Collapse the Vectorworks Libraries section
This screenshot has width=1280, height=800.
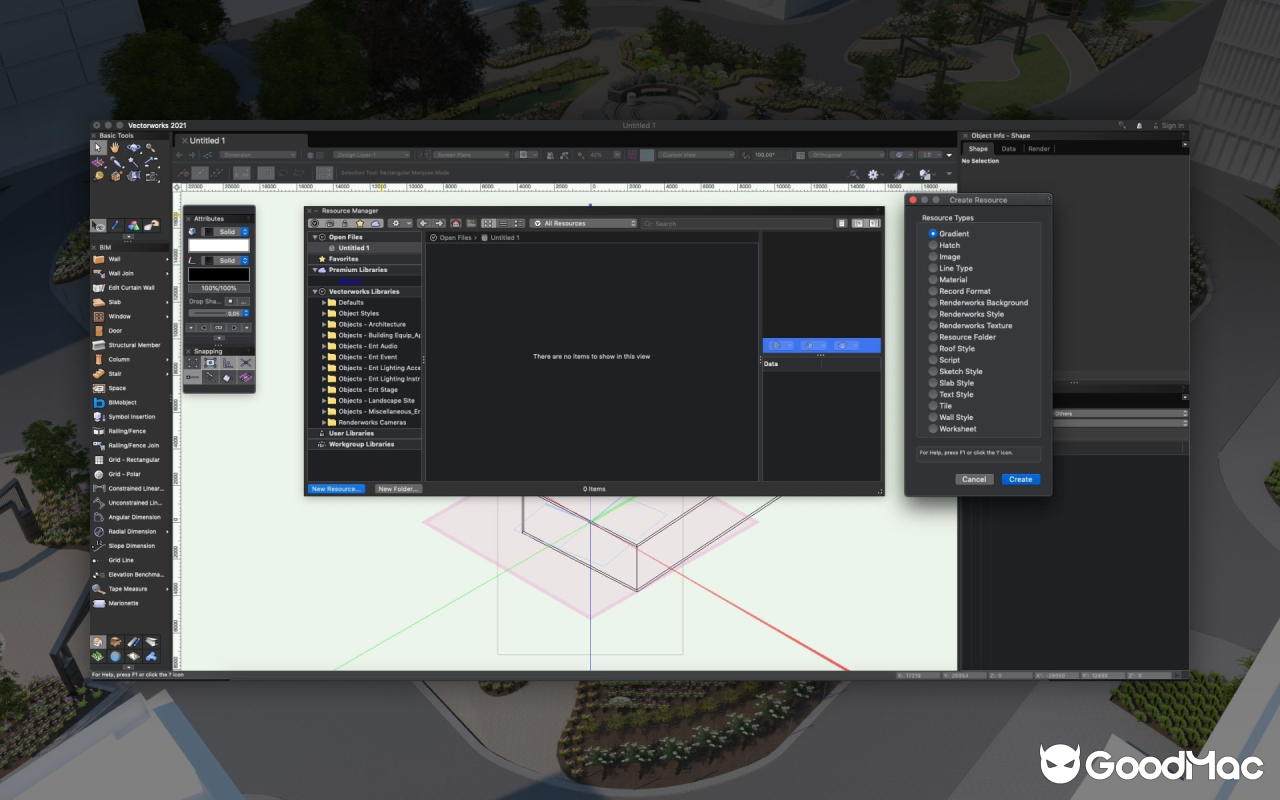(316, 290)
